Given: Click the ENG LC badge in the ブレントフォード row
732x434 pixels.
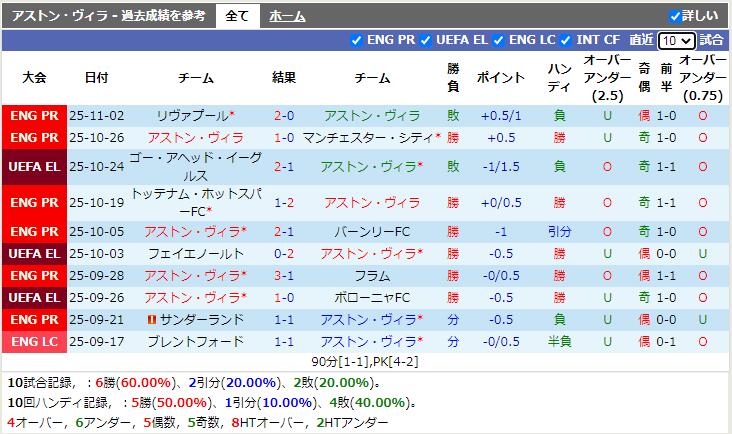Looking at the screenshot, I should coord(34,342).
